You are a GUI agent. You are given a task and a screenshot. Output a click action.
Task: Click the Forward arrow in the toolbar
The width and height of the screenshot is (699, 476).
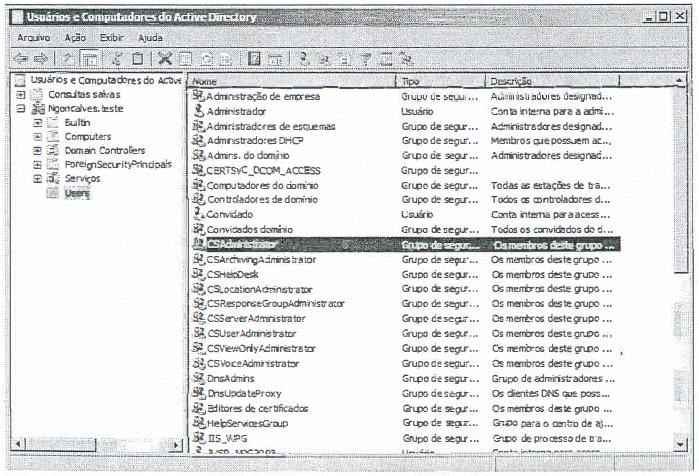pos(42,59)
